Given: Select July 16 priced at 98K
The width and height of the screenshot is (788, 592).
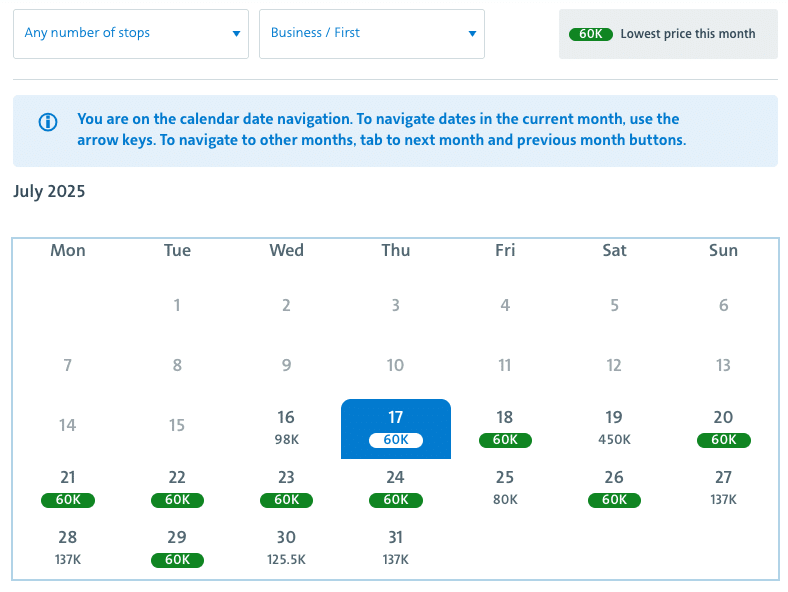Looking at the screenshot, I should [x=286, y=428].
